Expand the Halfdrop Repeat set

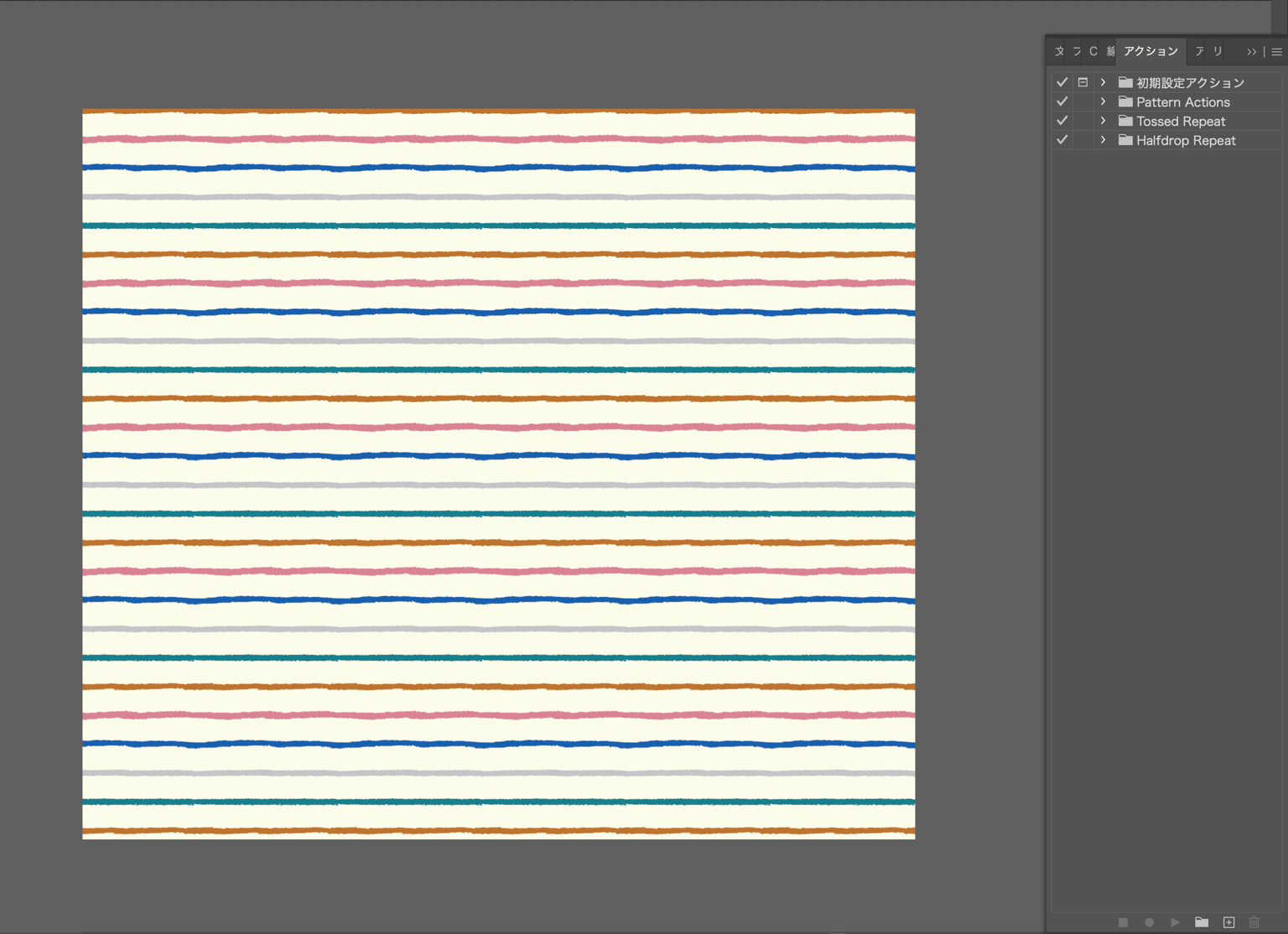[1103, 140]
